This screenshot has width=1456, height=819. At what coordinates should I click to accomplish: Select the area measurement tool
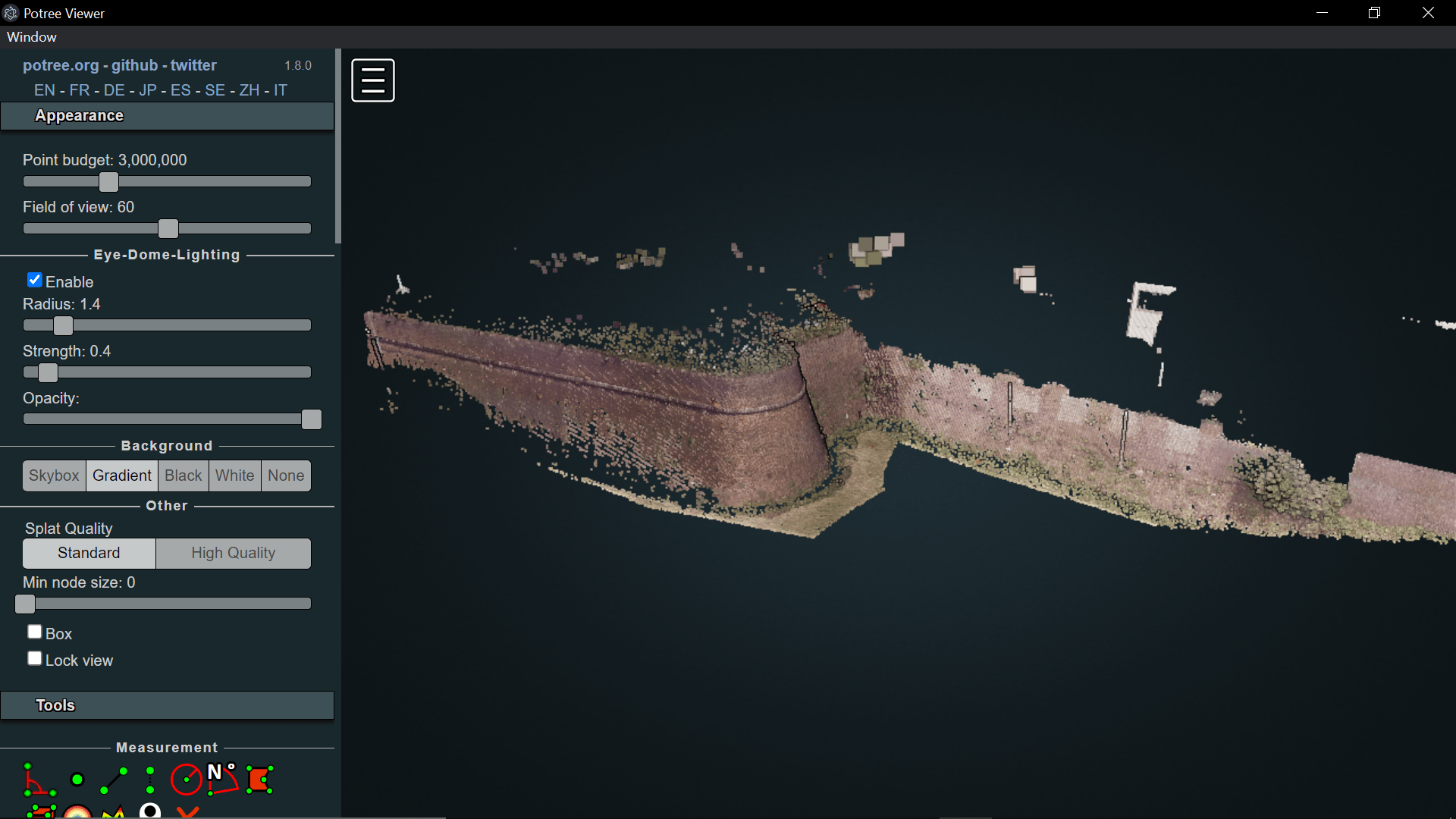pos(259,780)
